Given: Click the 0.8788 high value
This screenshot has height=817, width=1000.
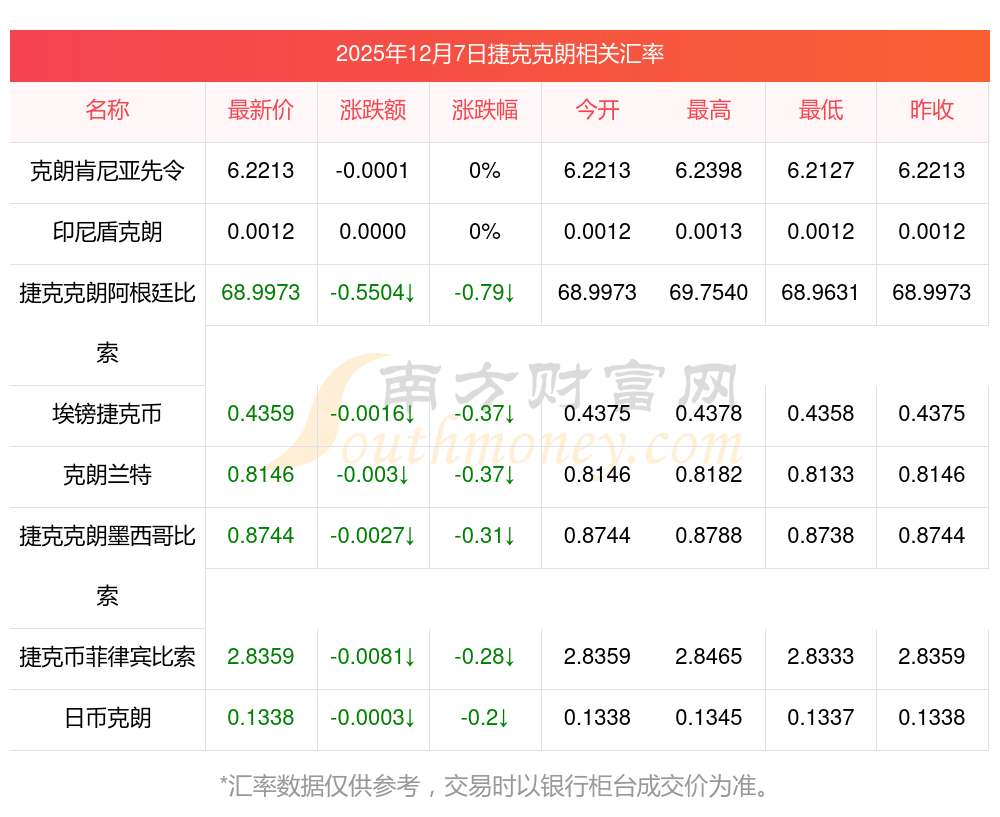Looking at the screenshot, I should click(x=709, y=536).
